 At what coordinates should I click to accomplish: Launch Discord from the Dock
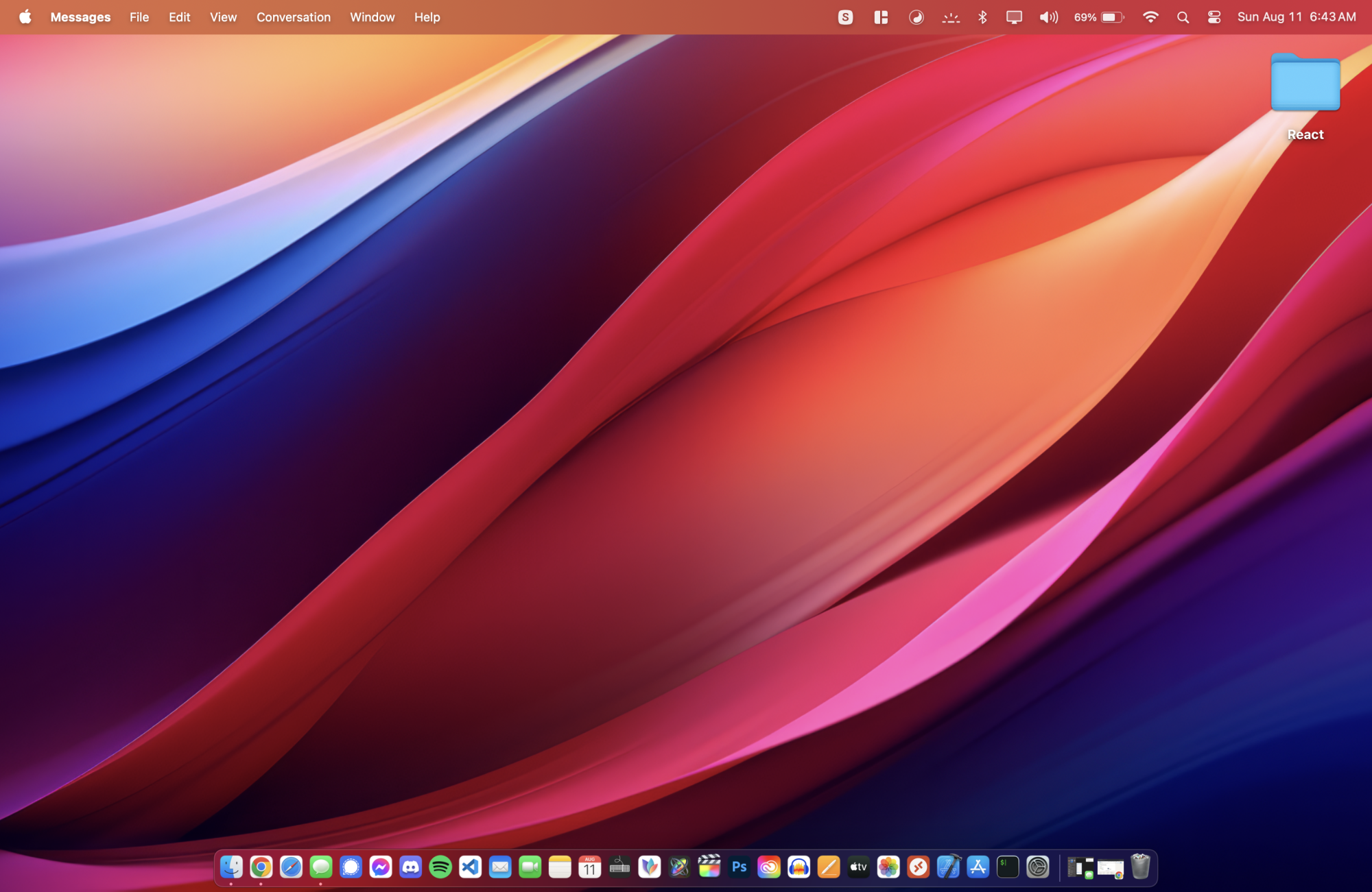(x=410, y=867)
